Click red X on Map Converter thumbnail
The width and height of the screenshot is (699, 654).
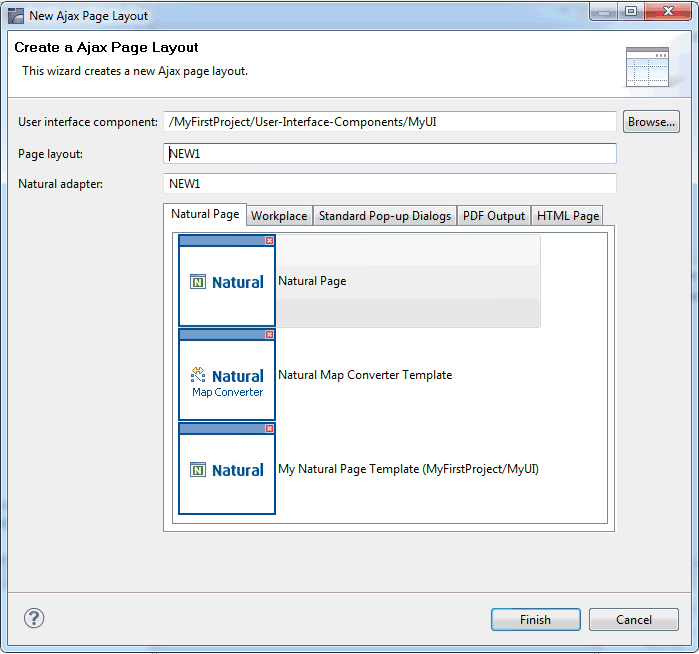tap(269, 335)
